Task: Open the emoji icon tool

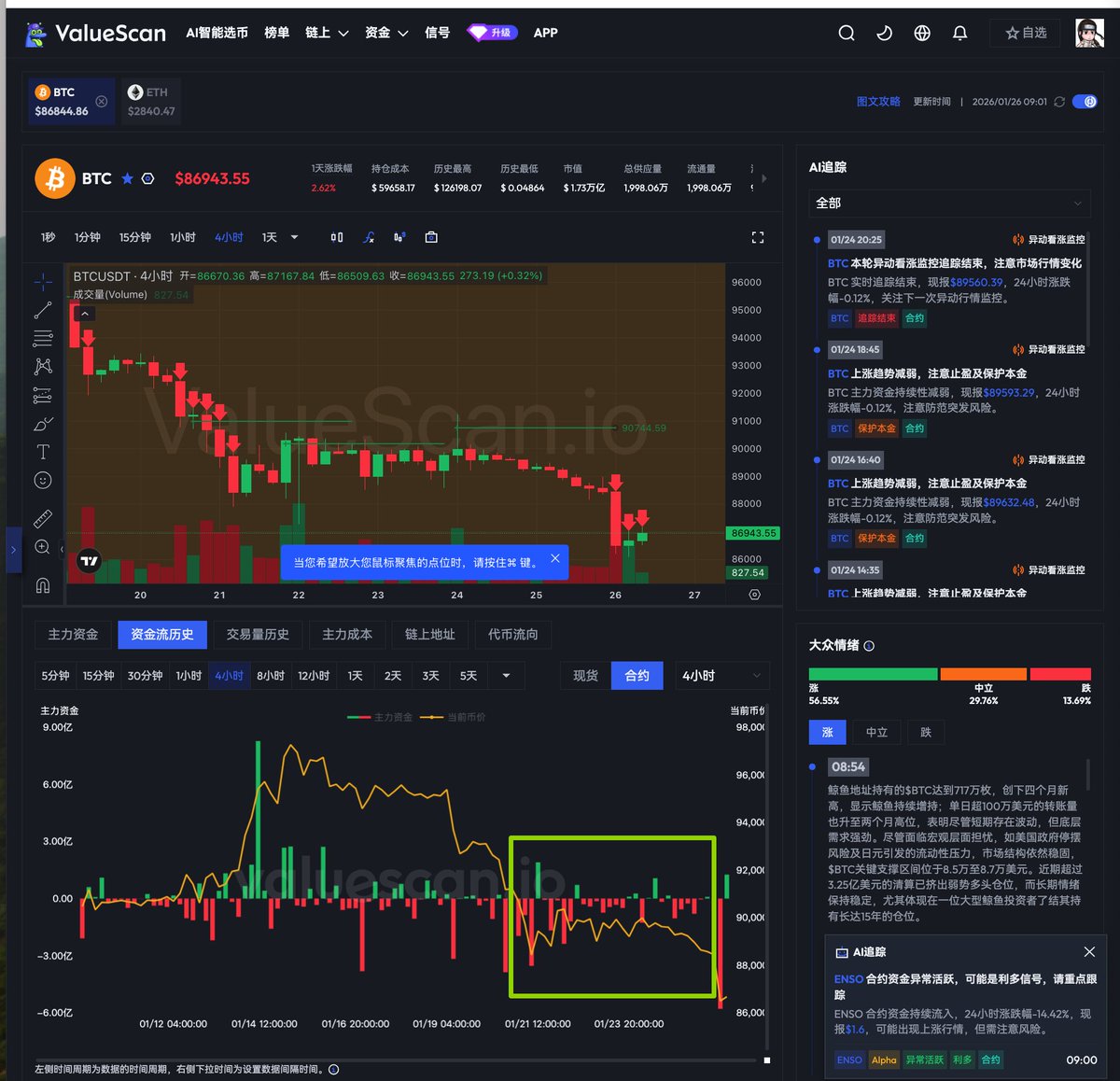Action: [x=43, y=480]
